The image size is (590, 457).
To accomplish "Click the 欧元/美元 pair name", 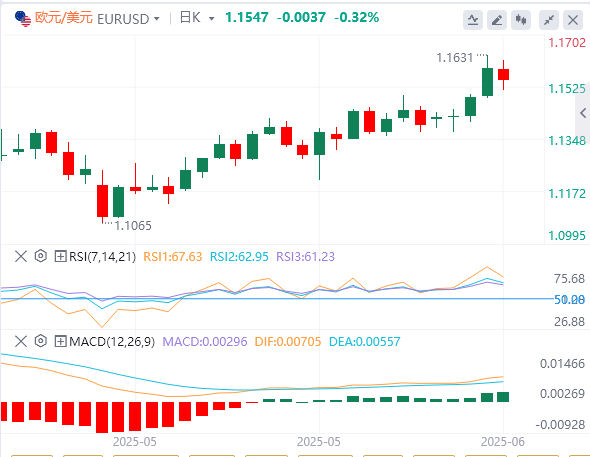I will (x=64, y=18).
